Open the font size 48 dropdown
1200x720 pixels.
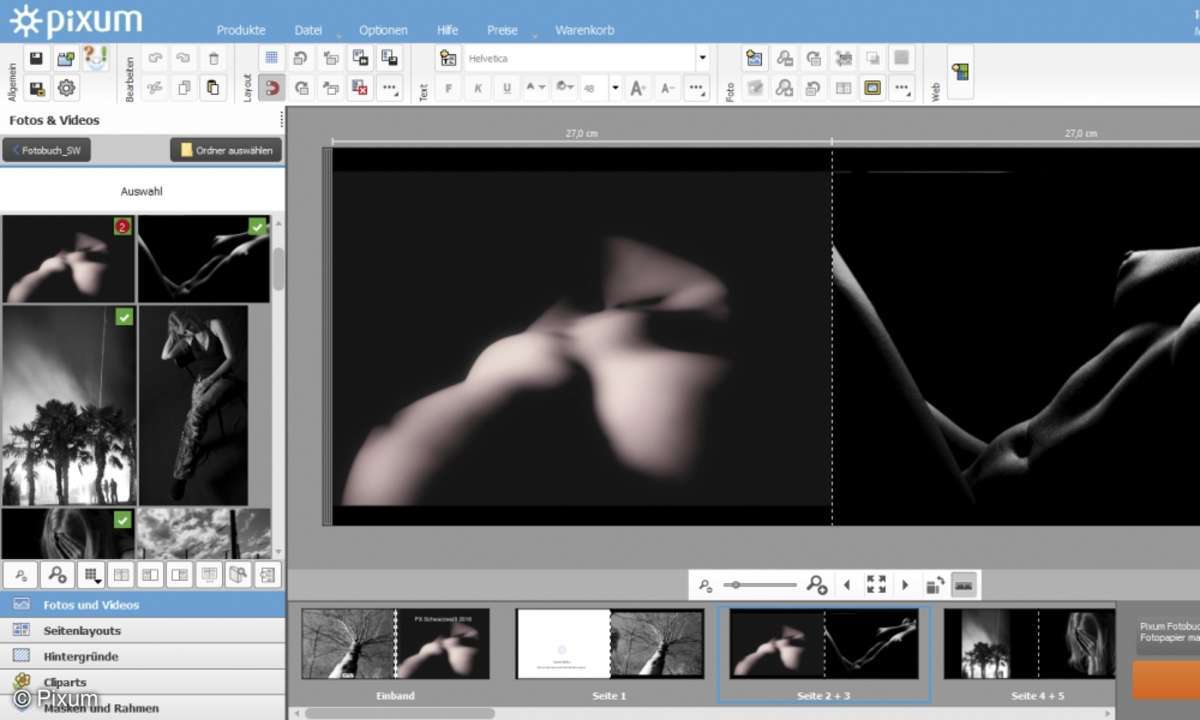pyautogui.click(x=615, y=88)
